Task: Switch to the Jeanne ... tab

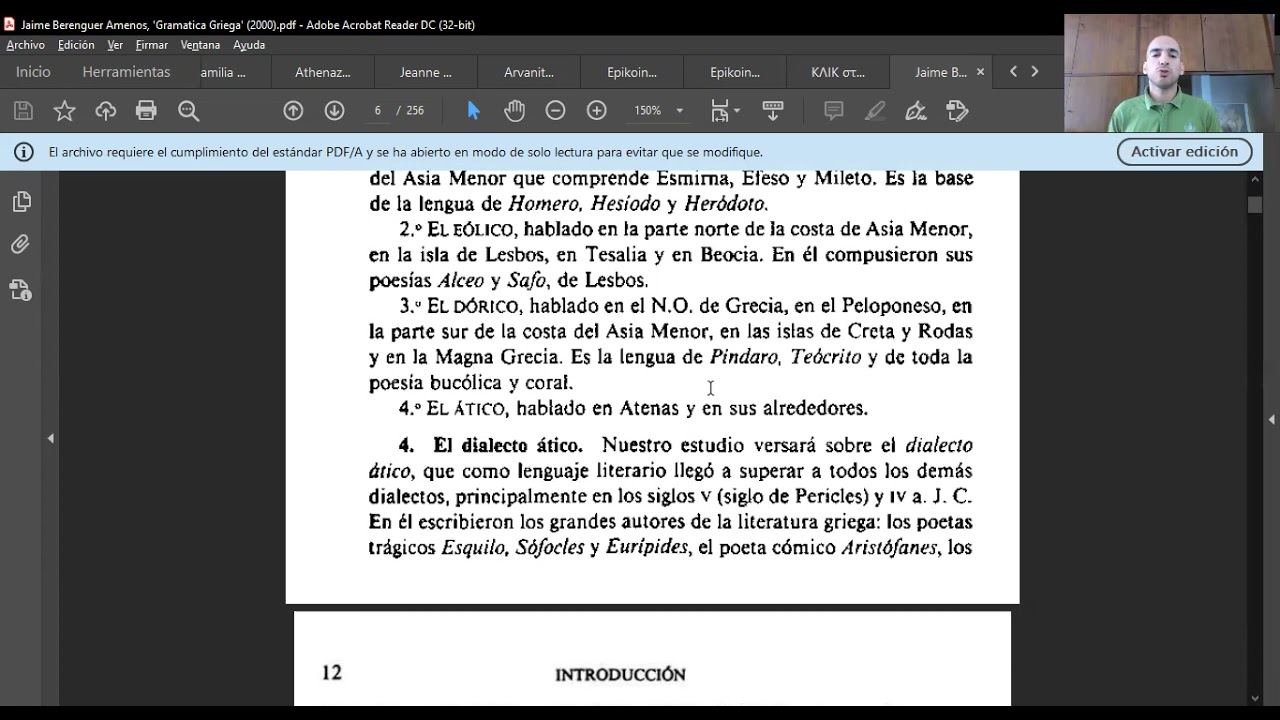Action: (x=426, y=72)
